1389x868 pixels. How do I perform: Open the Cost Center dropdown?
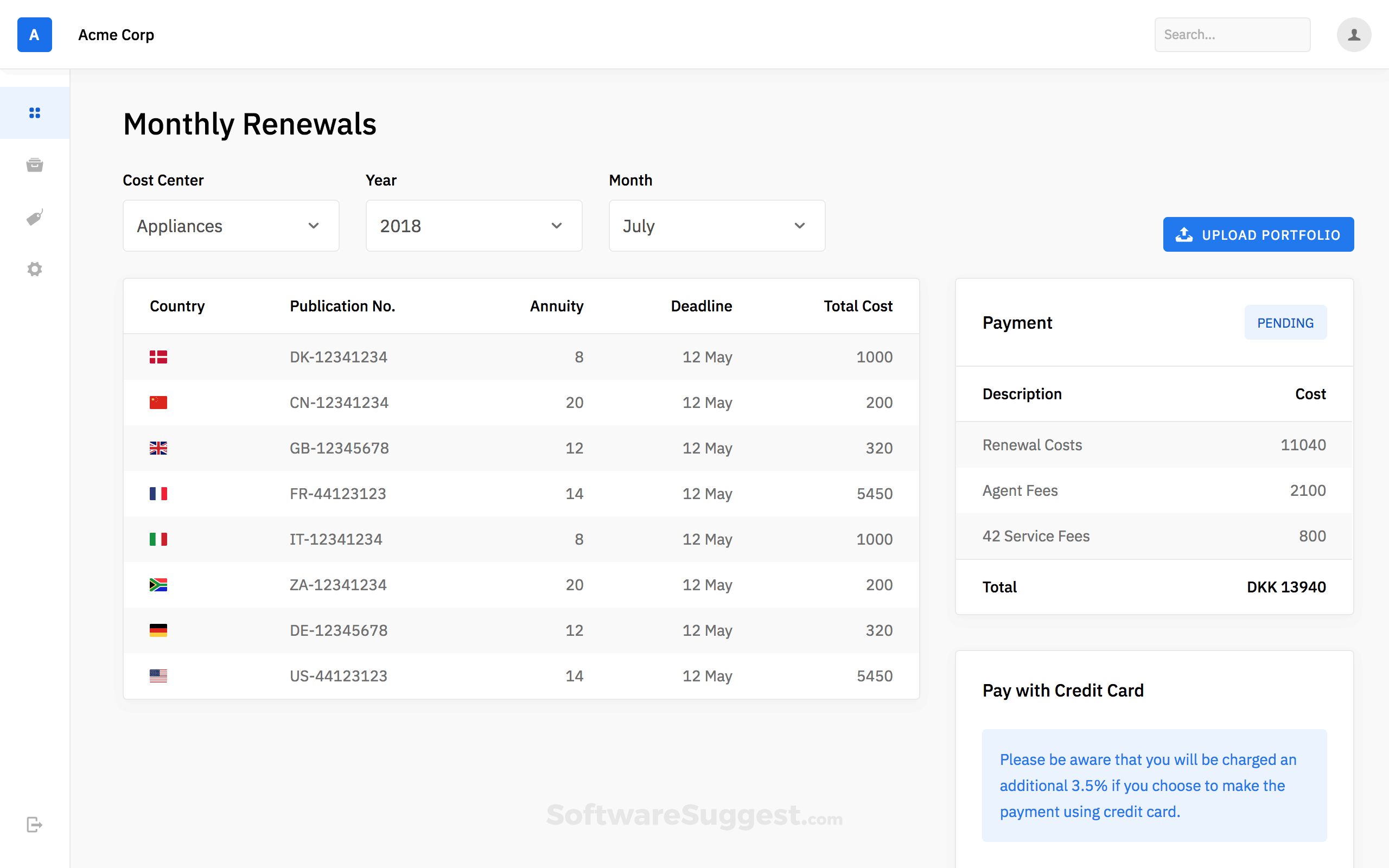[x=230, y=226]
